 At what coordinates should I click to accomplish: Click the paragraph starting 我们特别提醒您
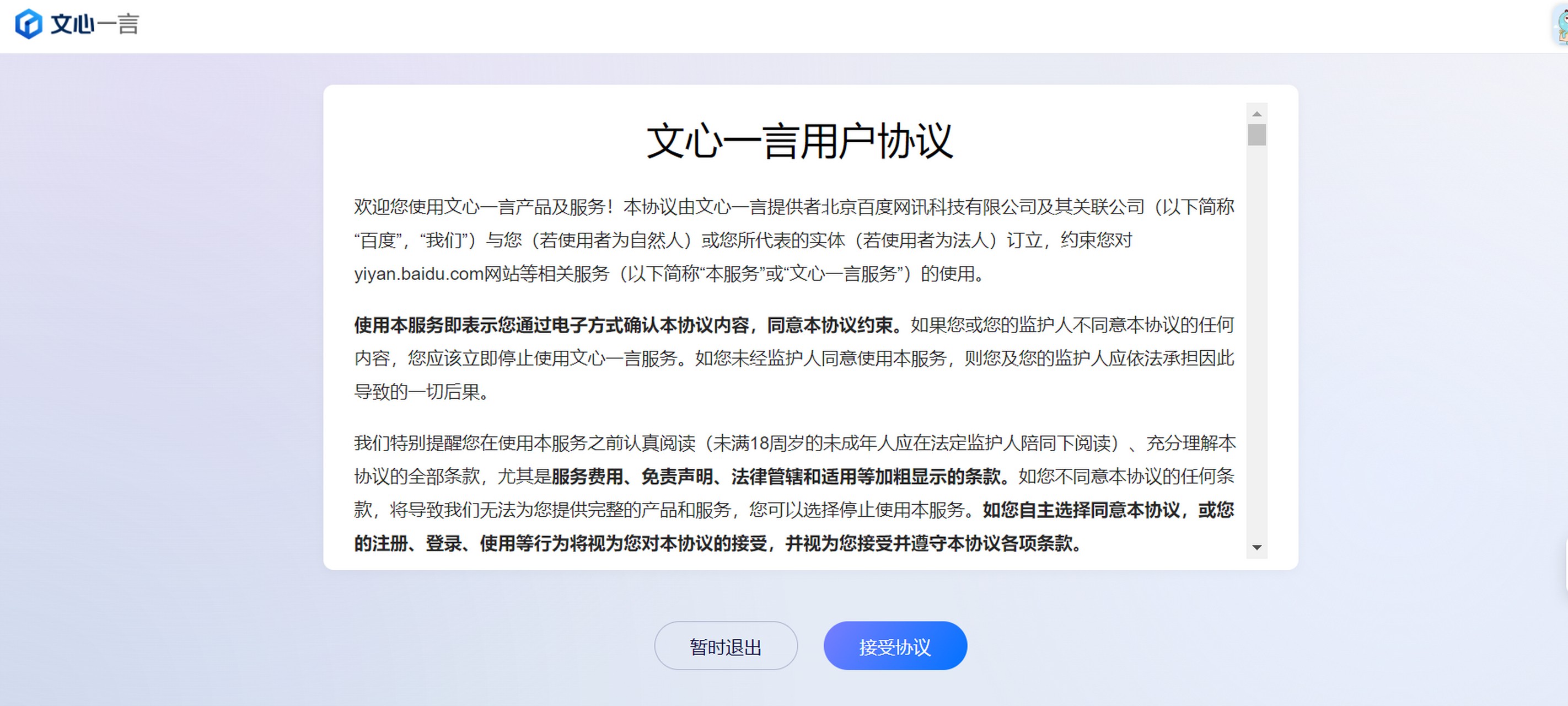pyautogui.click(x=794, y=493)
